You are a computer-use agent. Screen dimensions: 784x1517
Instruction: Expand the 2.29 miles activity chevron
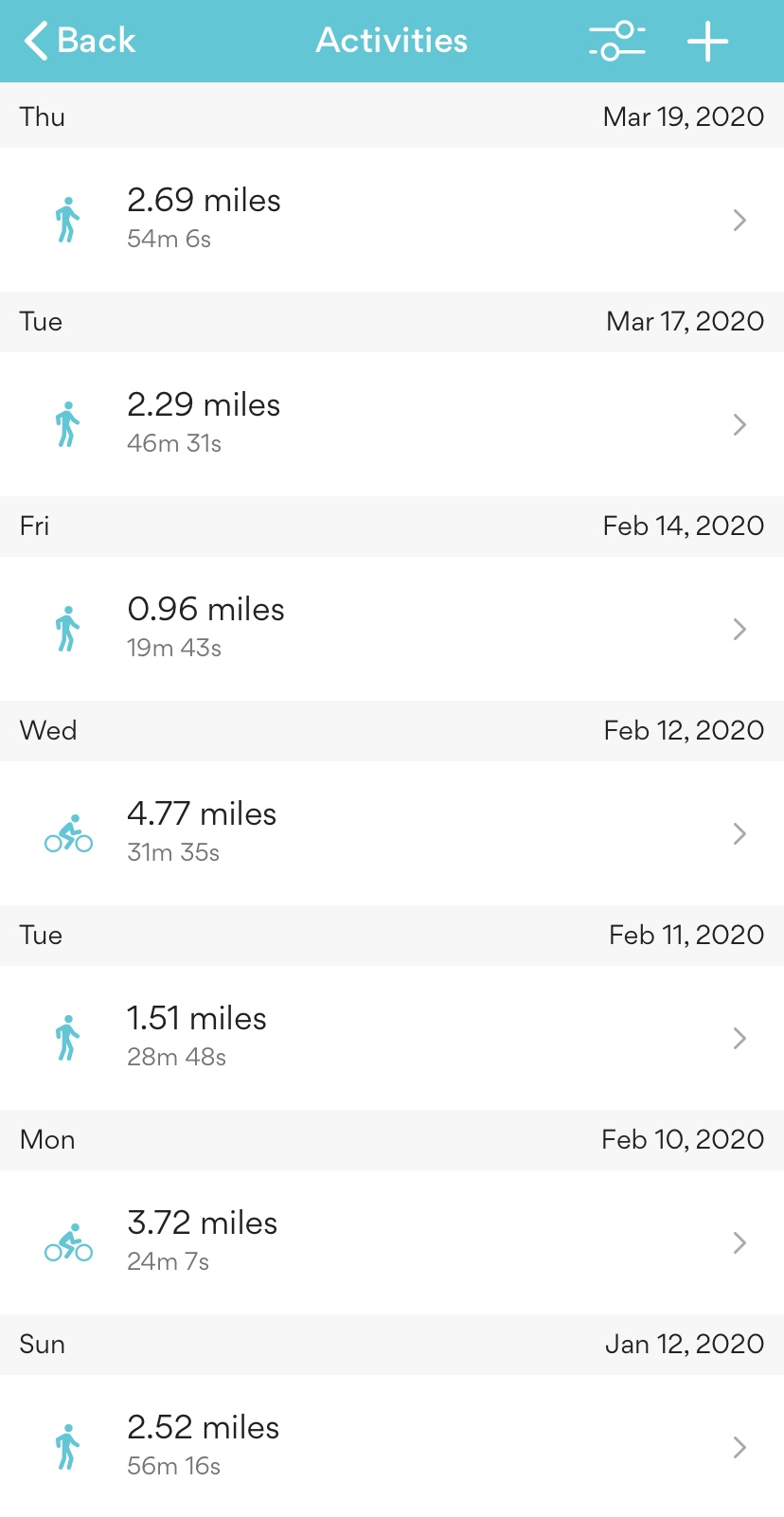click(739, 424)
